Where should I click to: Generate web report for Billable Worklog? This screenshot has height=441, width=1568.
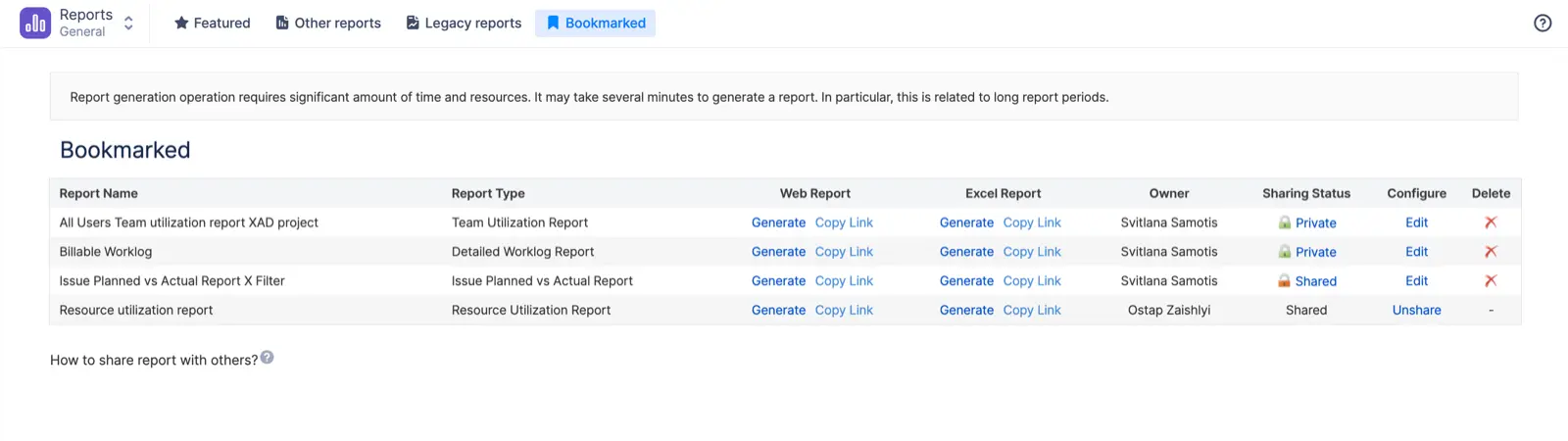point(778,252)
